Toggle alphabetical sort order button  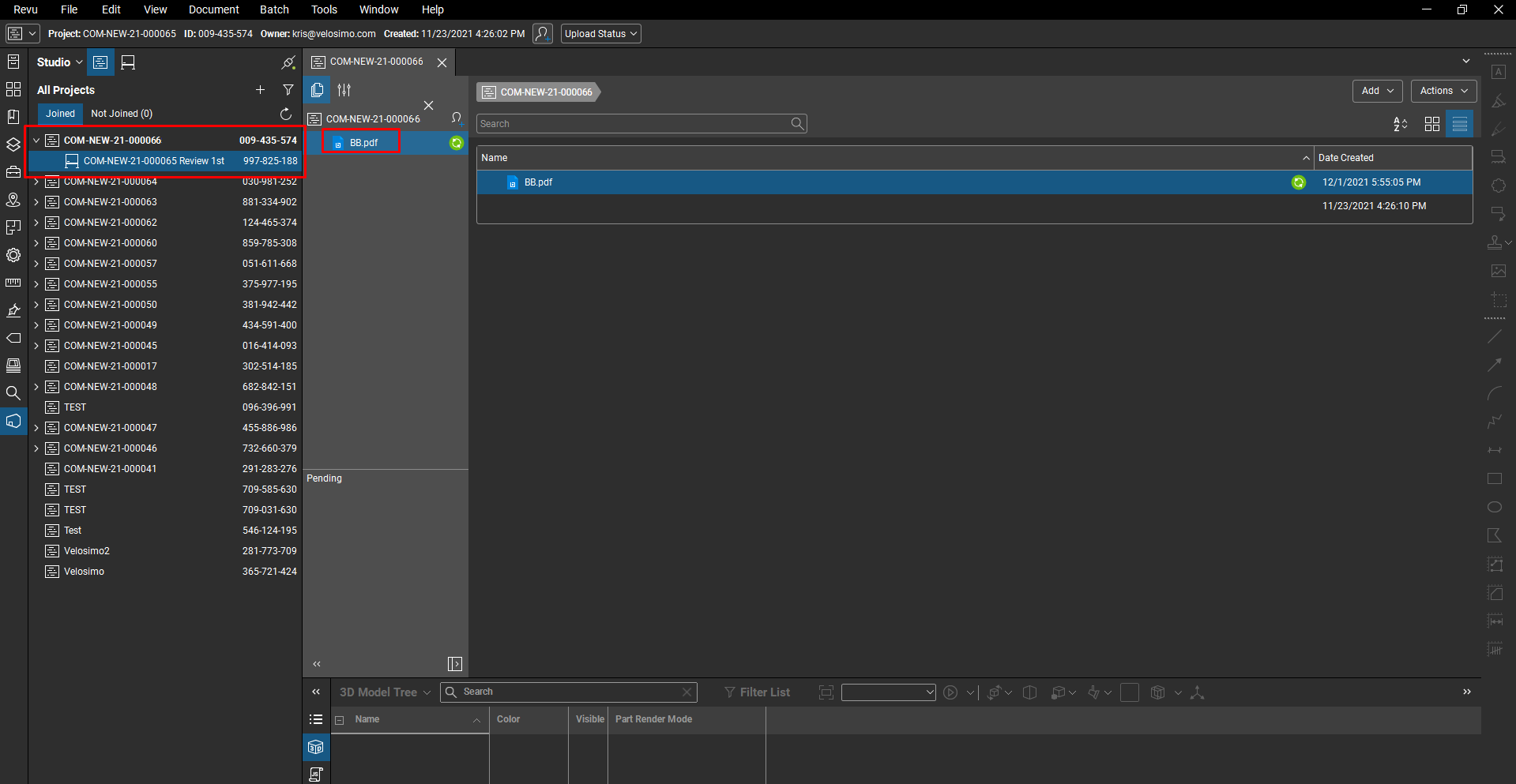point(1401,124)
